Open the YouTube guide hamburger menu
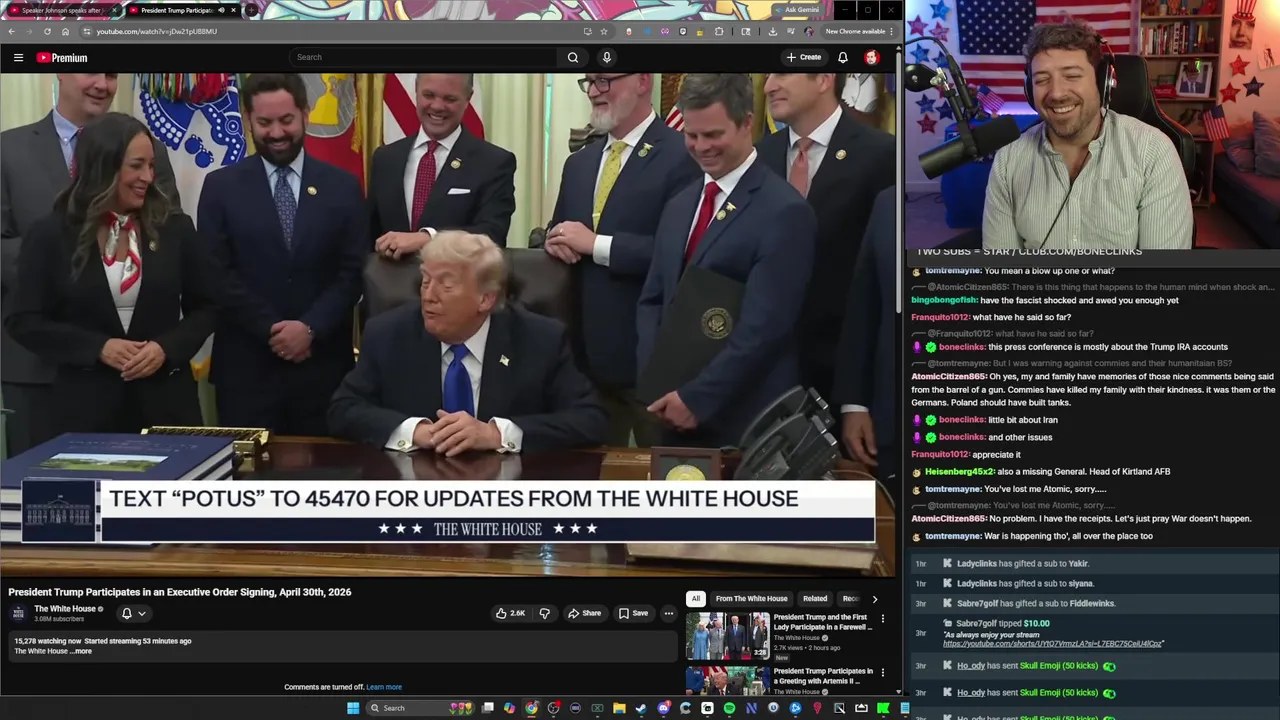Image resolution: width=1280 pixels, height=720 pixels. pos(18,57)
